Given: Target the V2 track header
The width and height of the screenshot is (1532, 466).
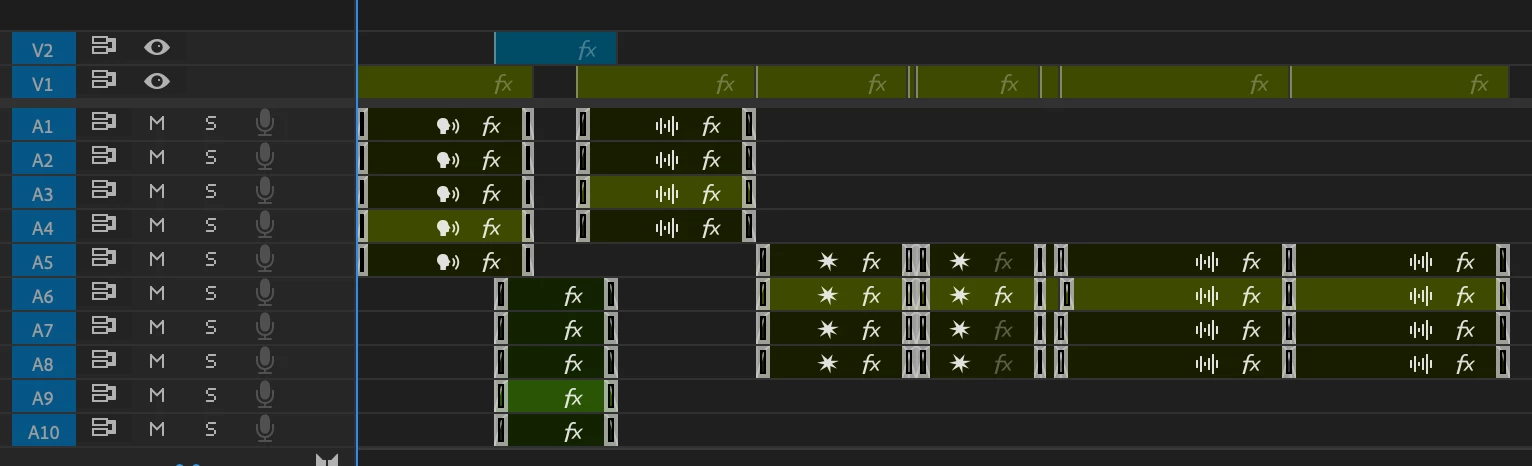Looking at the screenshot, I should coord(43,48).
